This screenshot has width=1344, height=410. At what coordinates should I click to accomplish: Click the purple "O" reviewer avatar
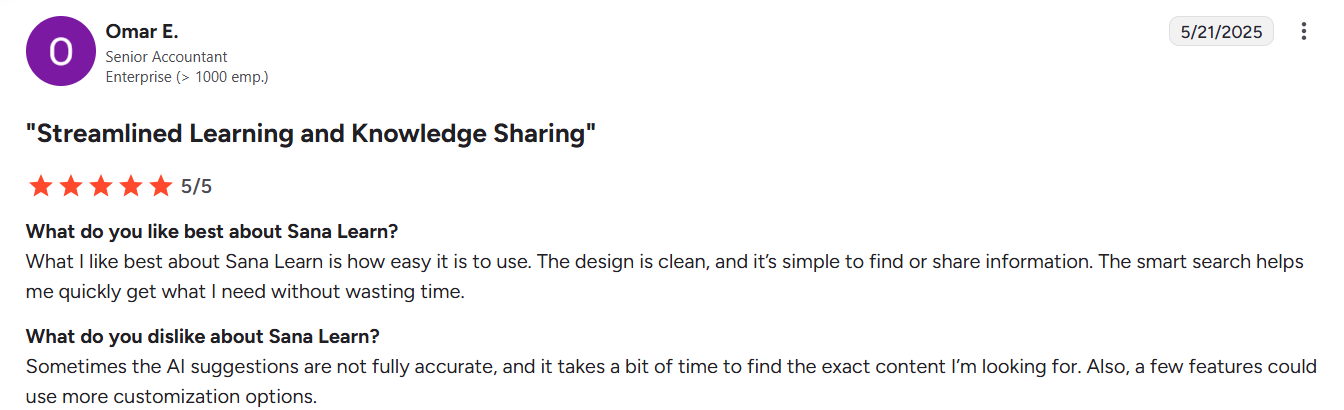point(61,53)
